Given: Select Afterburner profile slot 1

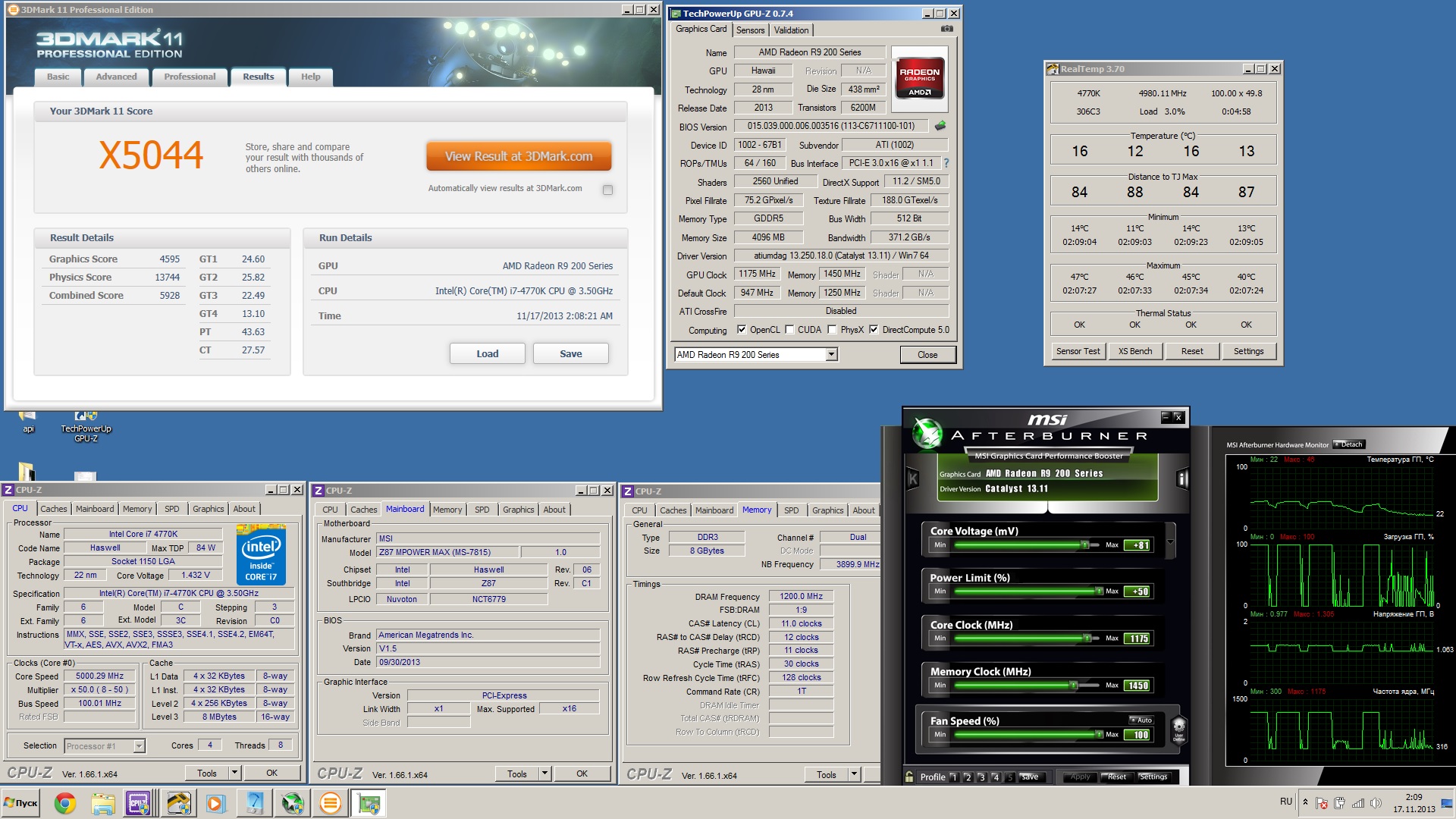Looking at the screenshot, I should 954,777.
